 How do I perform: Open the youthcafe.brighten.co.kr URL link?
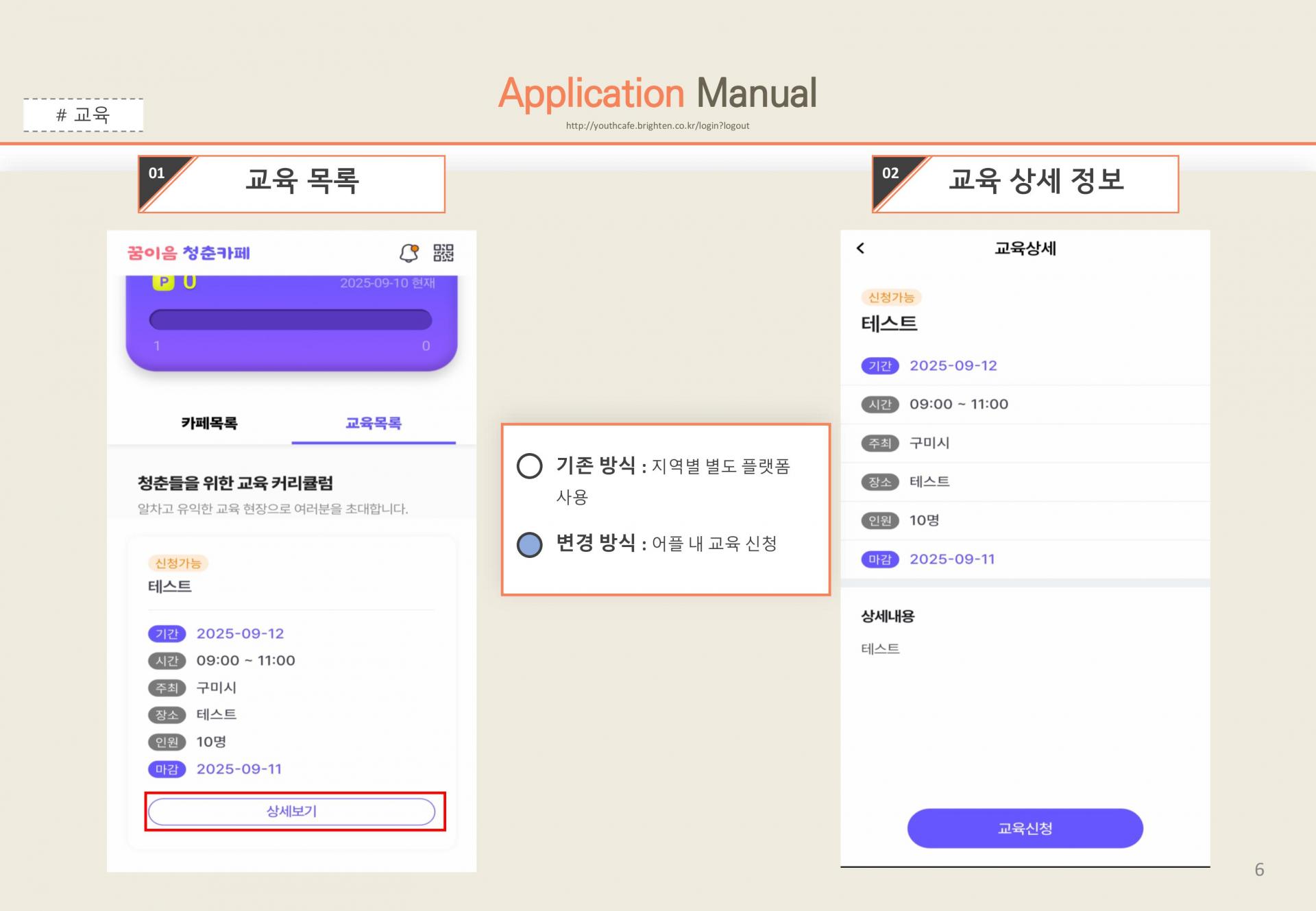pos(657,125)
